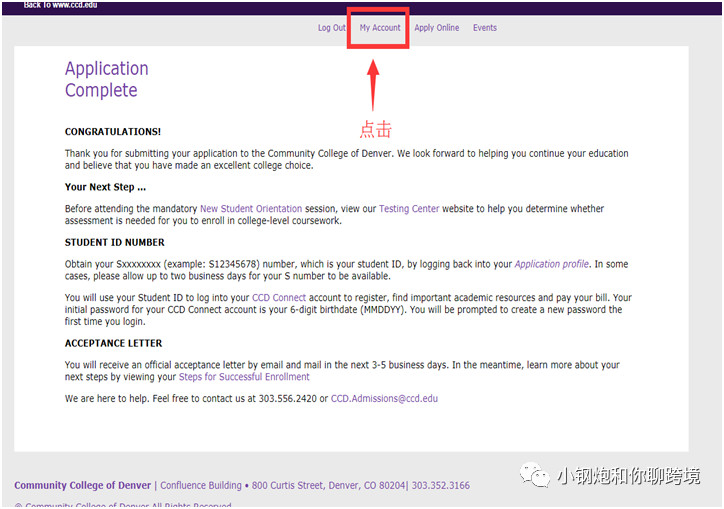The width and height of the screenshot is (724, 509).
Task: Select Log Out in top navigation
Action: click(x=332, y=28)
